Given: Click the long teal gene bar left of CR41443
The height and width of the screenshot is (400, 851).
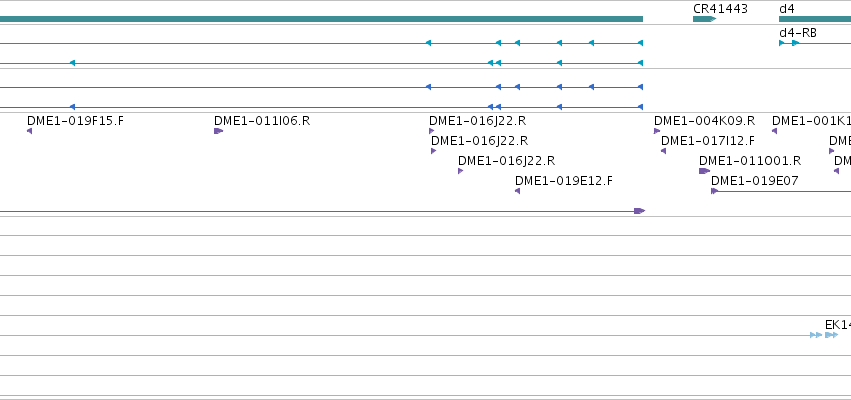Looking at the screenshot, I should (x=321, y=19).
